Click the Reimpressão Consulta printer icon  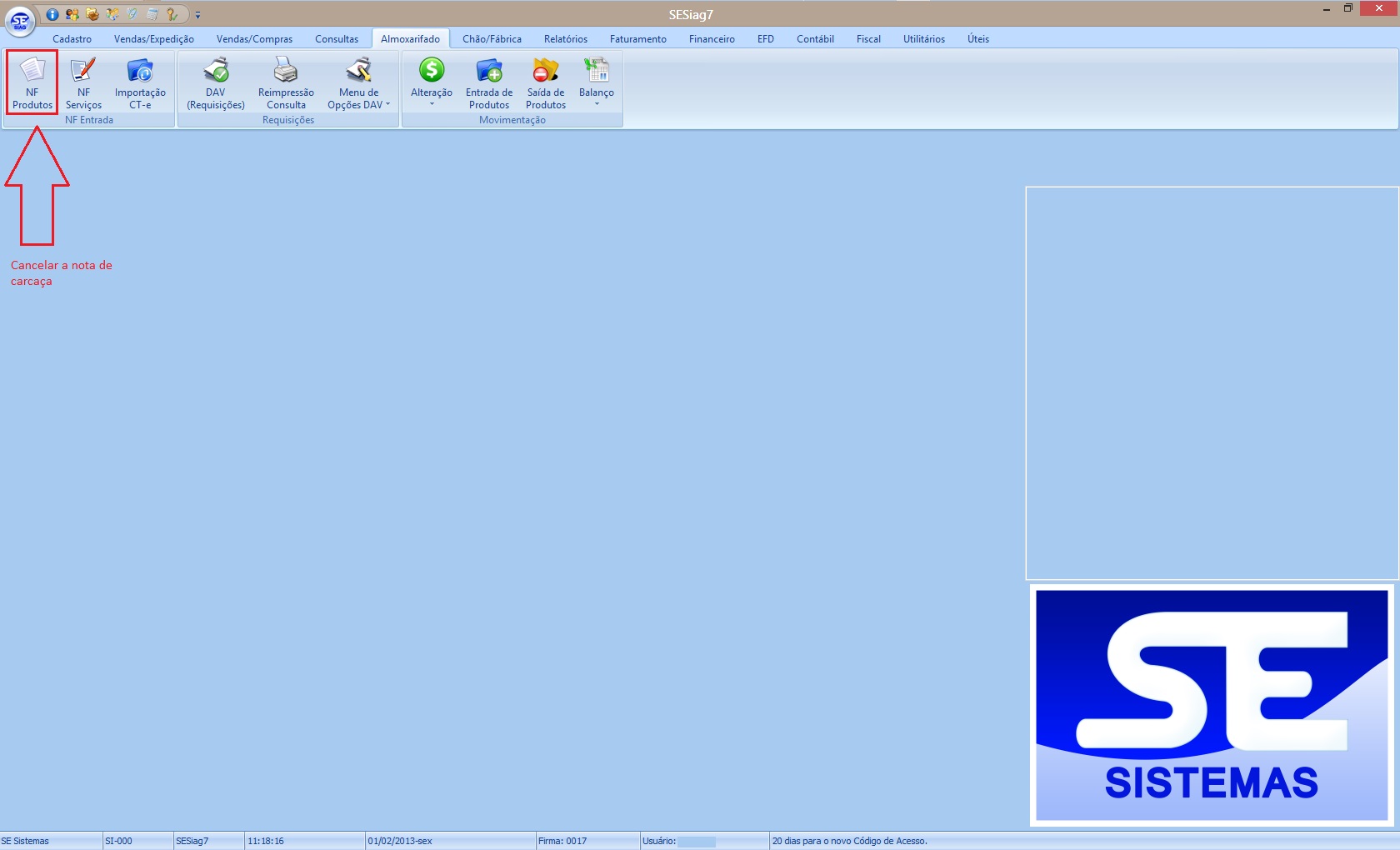click(x=286, y=70)
